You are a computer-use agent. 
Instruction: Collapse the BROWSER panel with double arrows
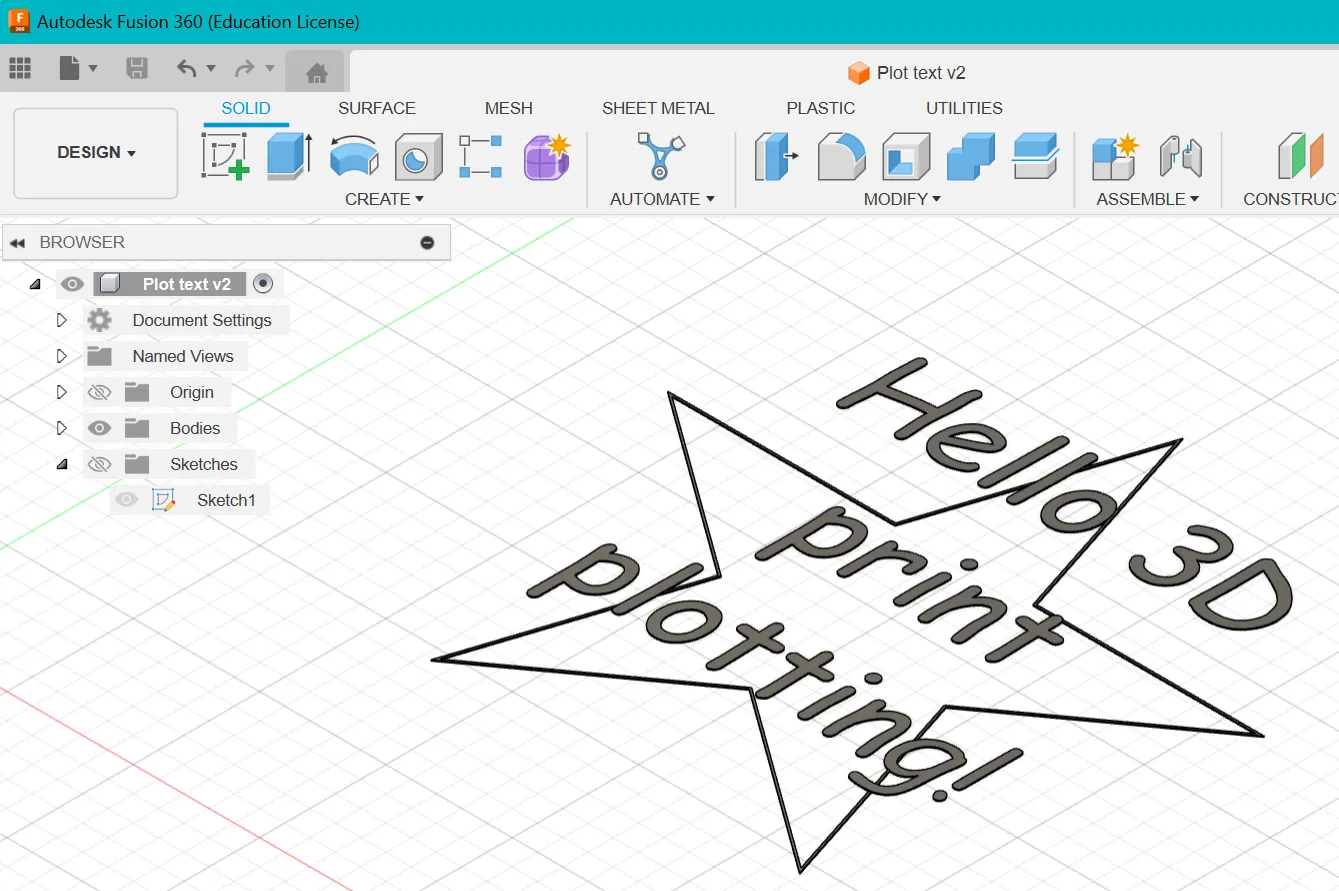tap(17, 242)
